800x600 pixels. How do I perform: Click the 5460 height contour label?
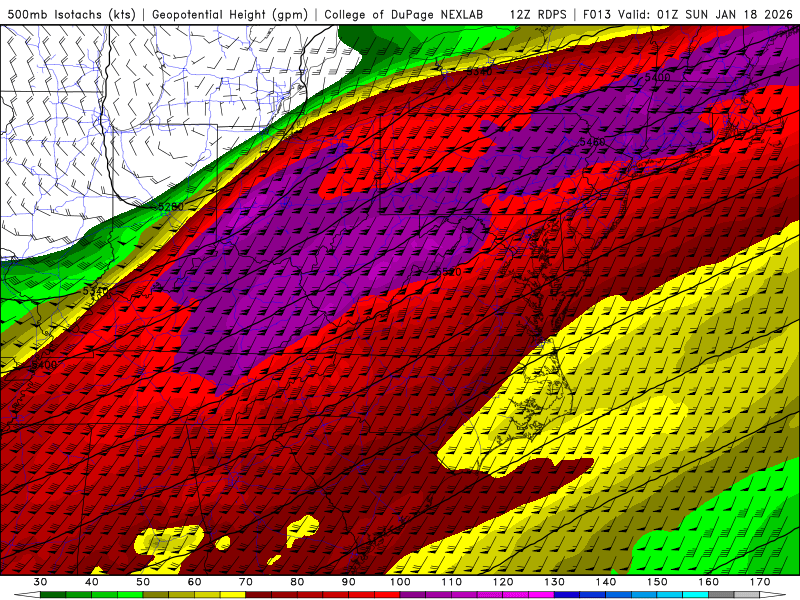point(592,141)
